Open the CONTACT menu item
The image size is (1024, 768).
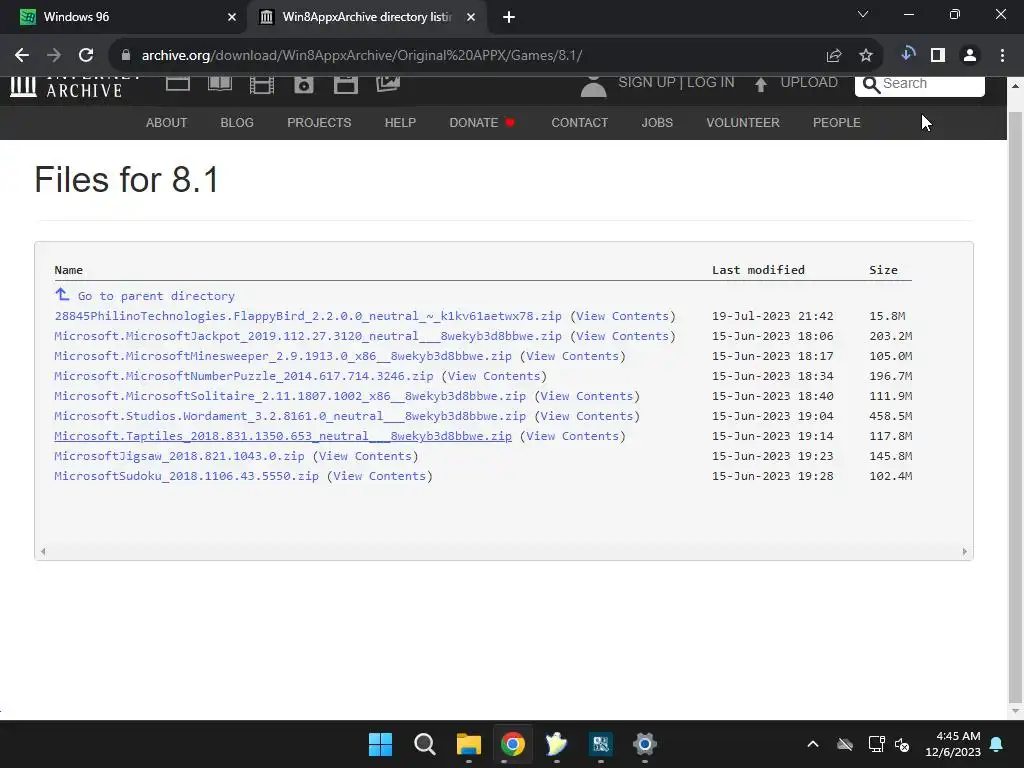coord(579,123)
